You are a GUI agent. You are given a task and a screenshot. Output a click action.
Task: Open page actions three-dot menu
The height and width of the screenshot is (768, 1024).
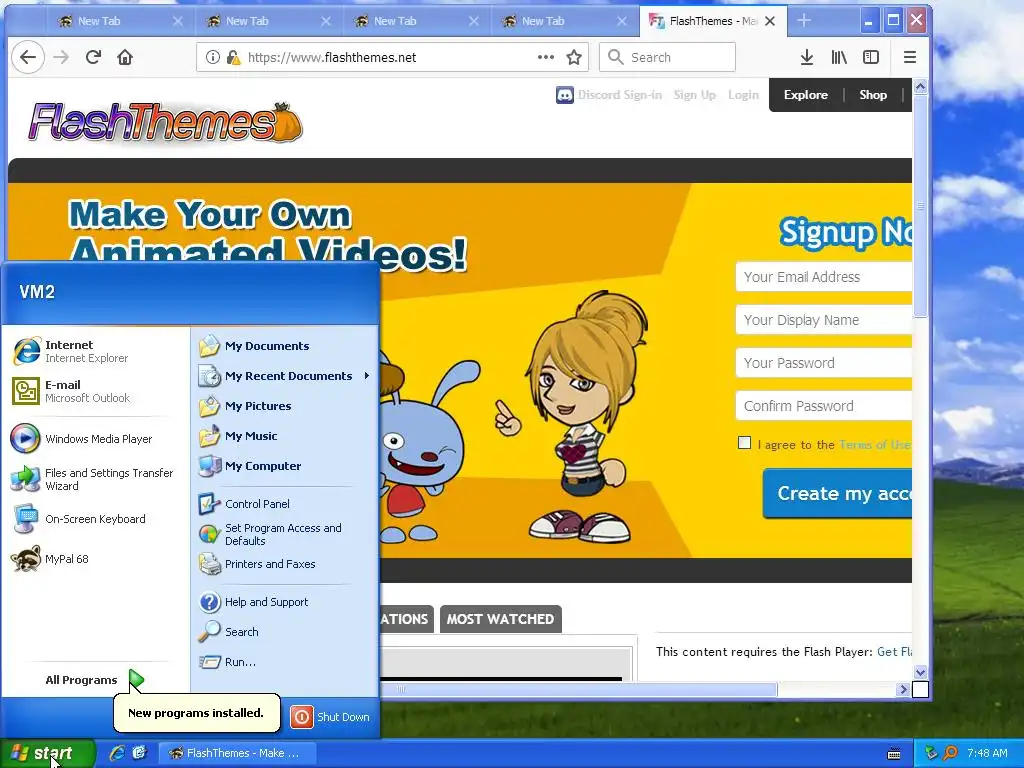click(546, 57)
